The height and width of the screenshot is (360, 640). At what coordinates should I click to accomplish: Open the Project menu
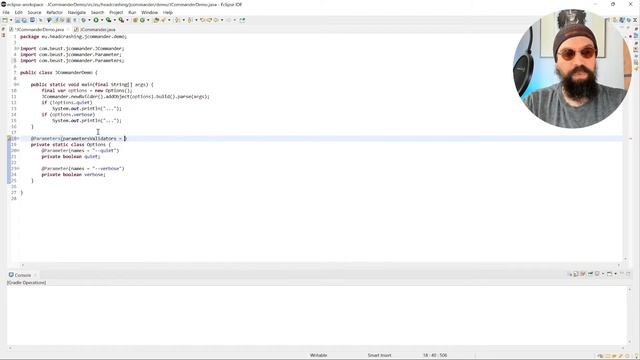tap(116, 12)
